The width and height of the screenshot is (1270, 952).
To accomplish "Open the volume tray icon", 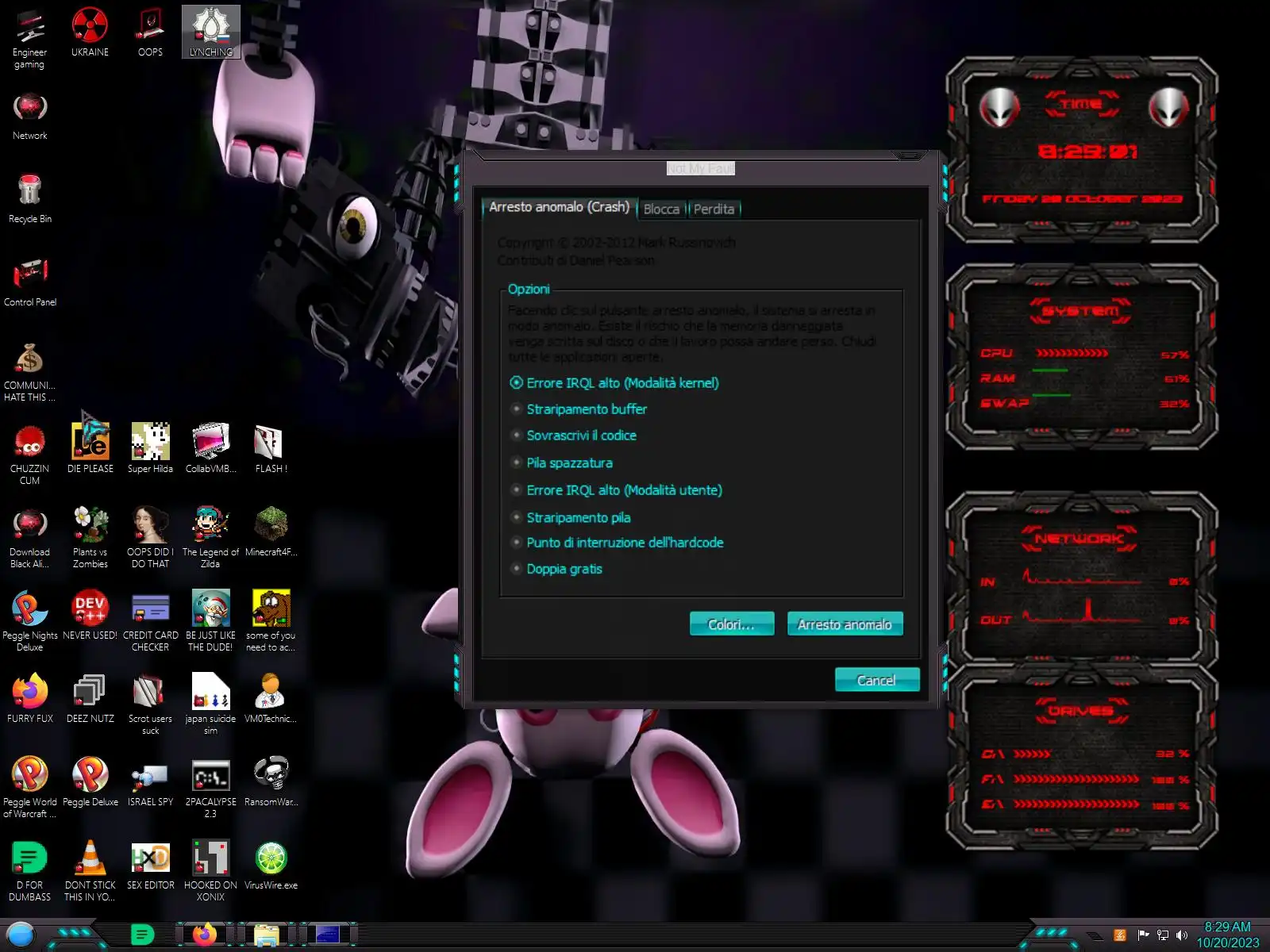I will point(1182,935).
